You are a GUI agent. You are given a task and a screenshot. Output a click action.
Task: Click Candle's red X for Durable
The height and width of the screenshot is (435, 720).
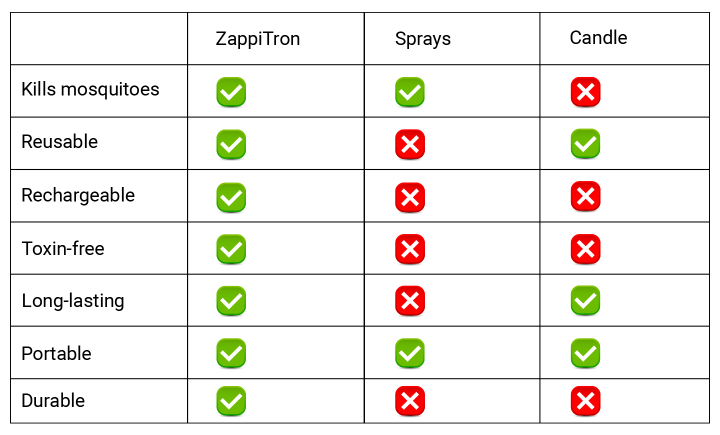tap(585, 401)
